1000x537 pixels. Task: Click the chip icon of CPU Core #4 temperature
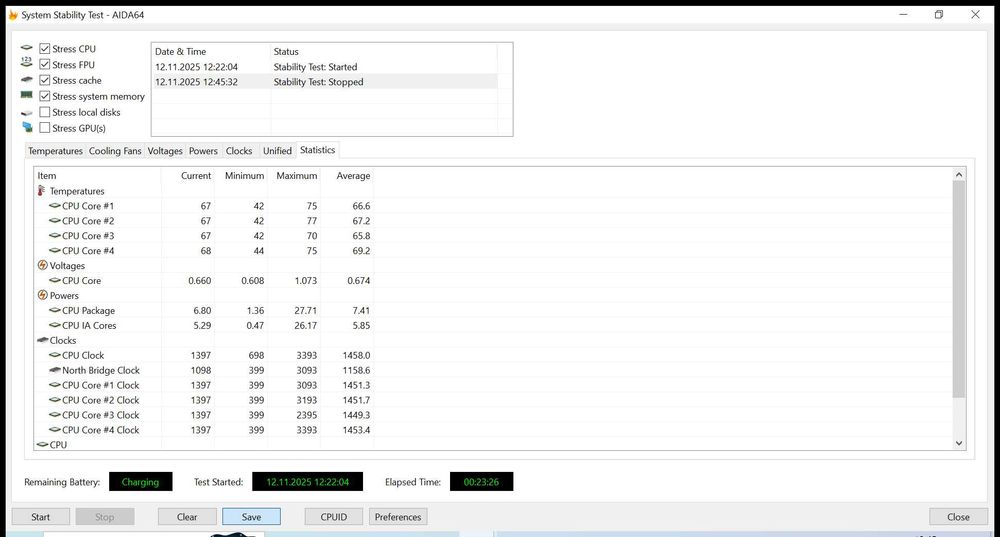[55, 251]
